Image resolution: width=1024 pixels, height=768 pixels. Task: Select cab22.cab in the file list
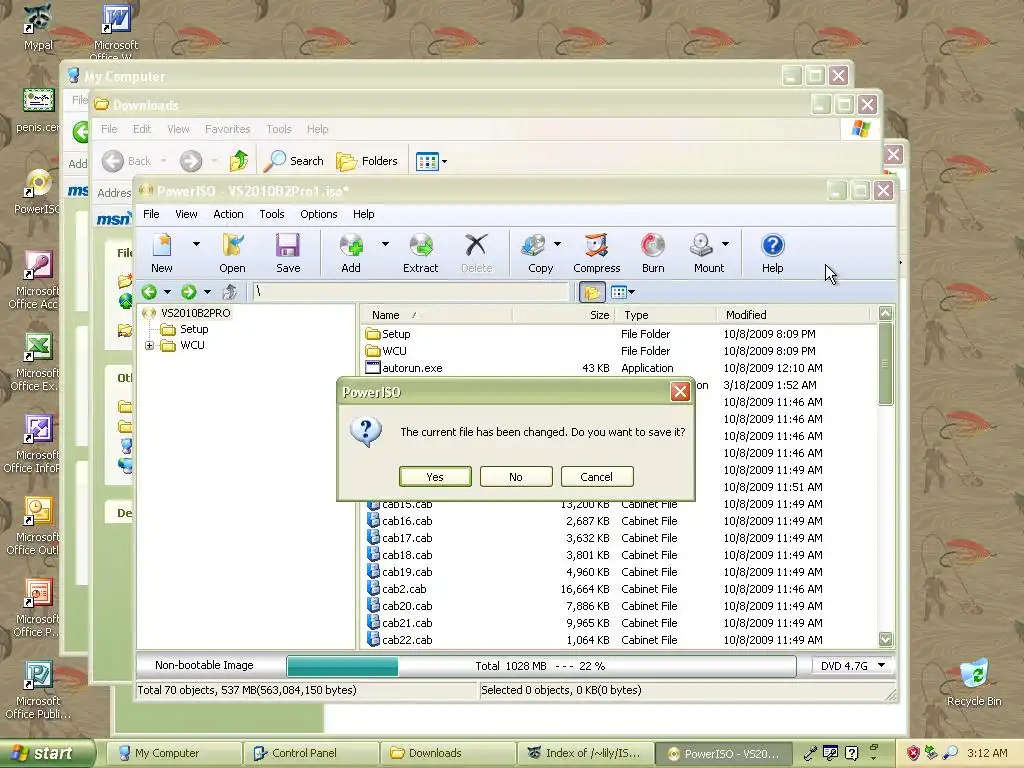click(x=407, y=640)
